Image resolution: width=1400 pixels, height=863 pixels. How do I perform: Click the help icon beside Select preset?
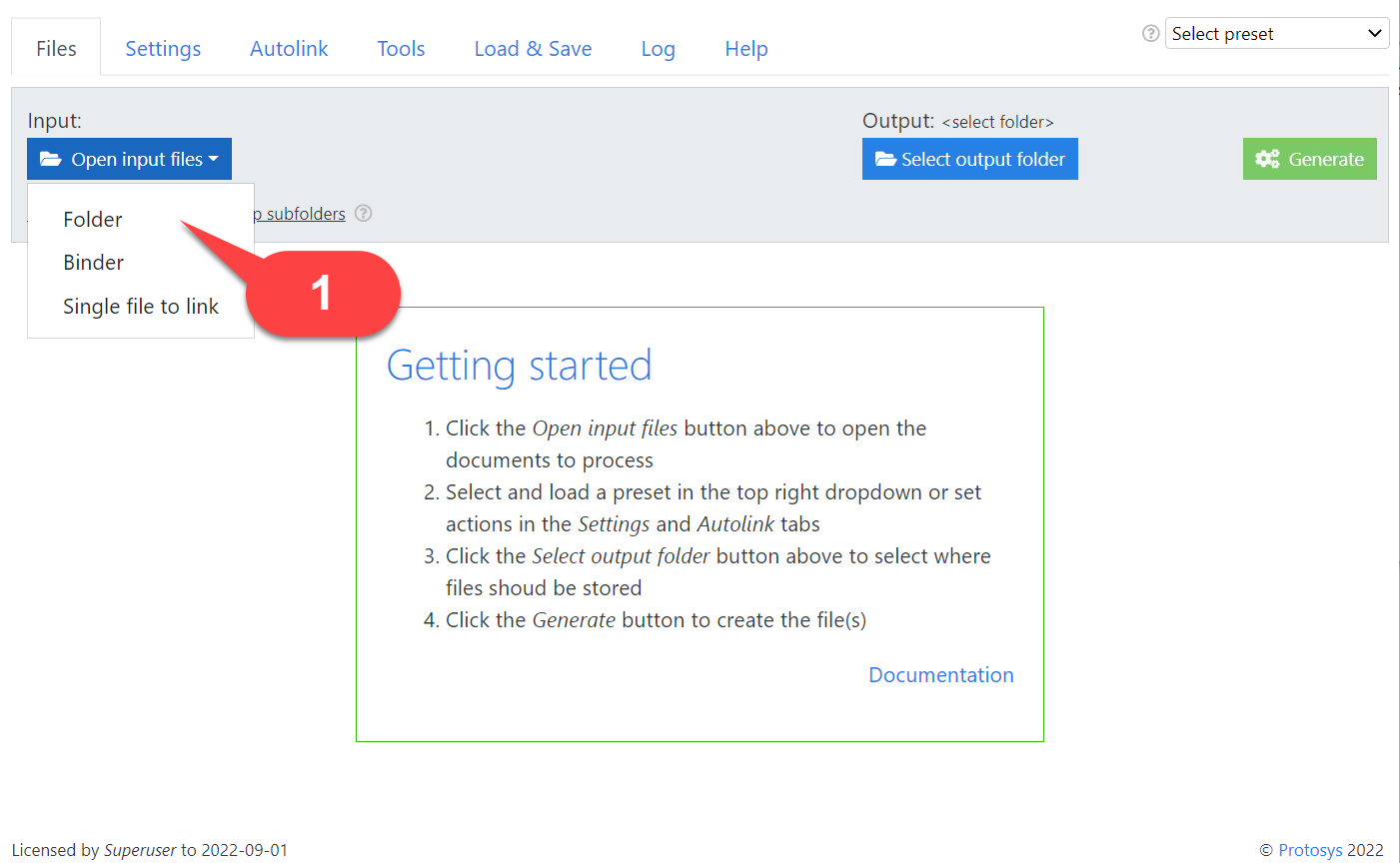point(1150,33)
